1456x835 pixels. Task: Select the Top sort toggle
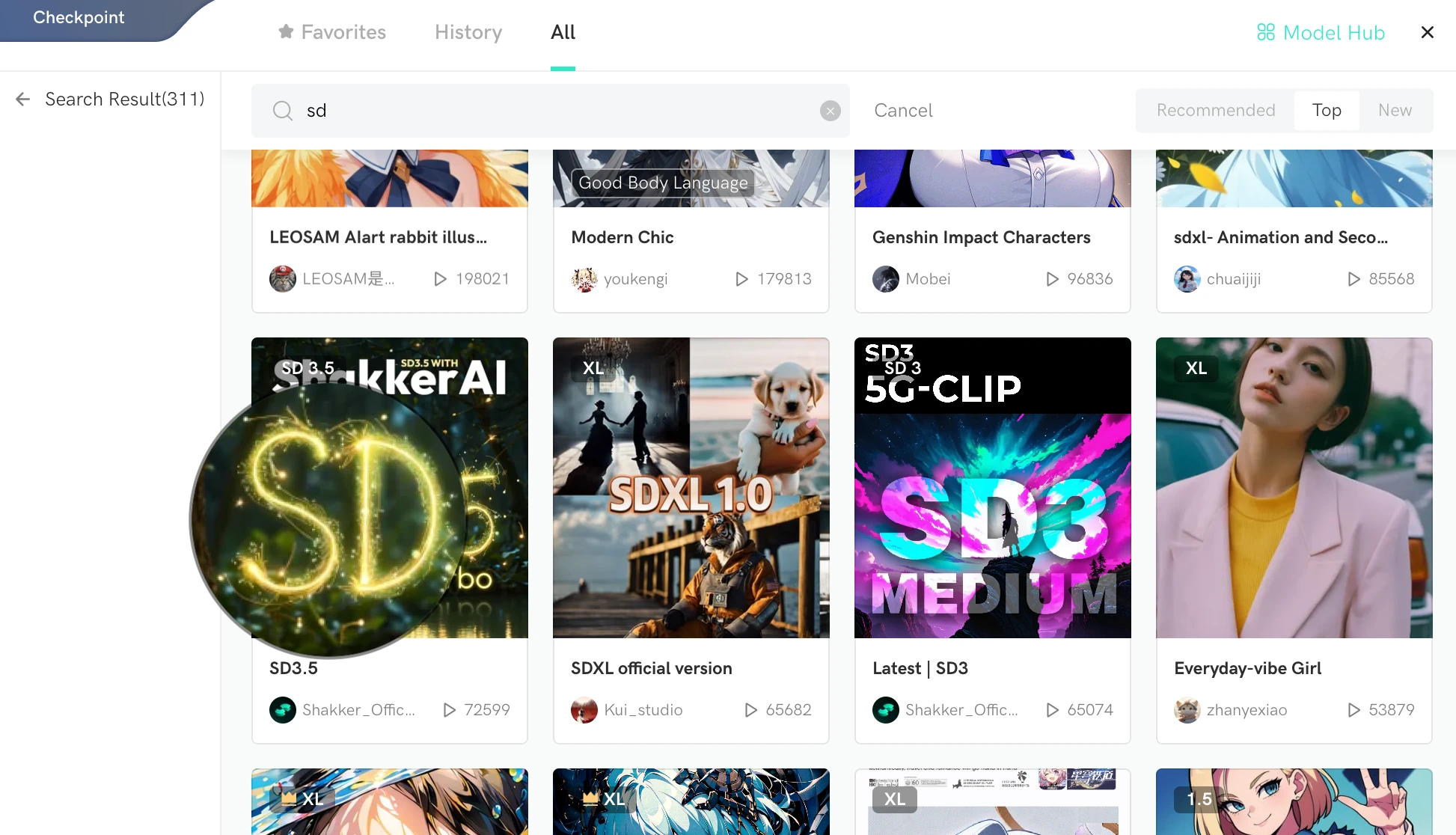[1327, 110]
